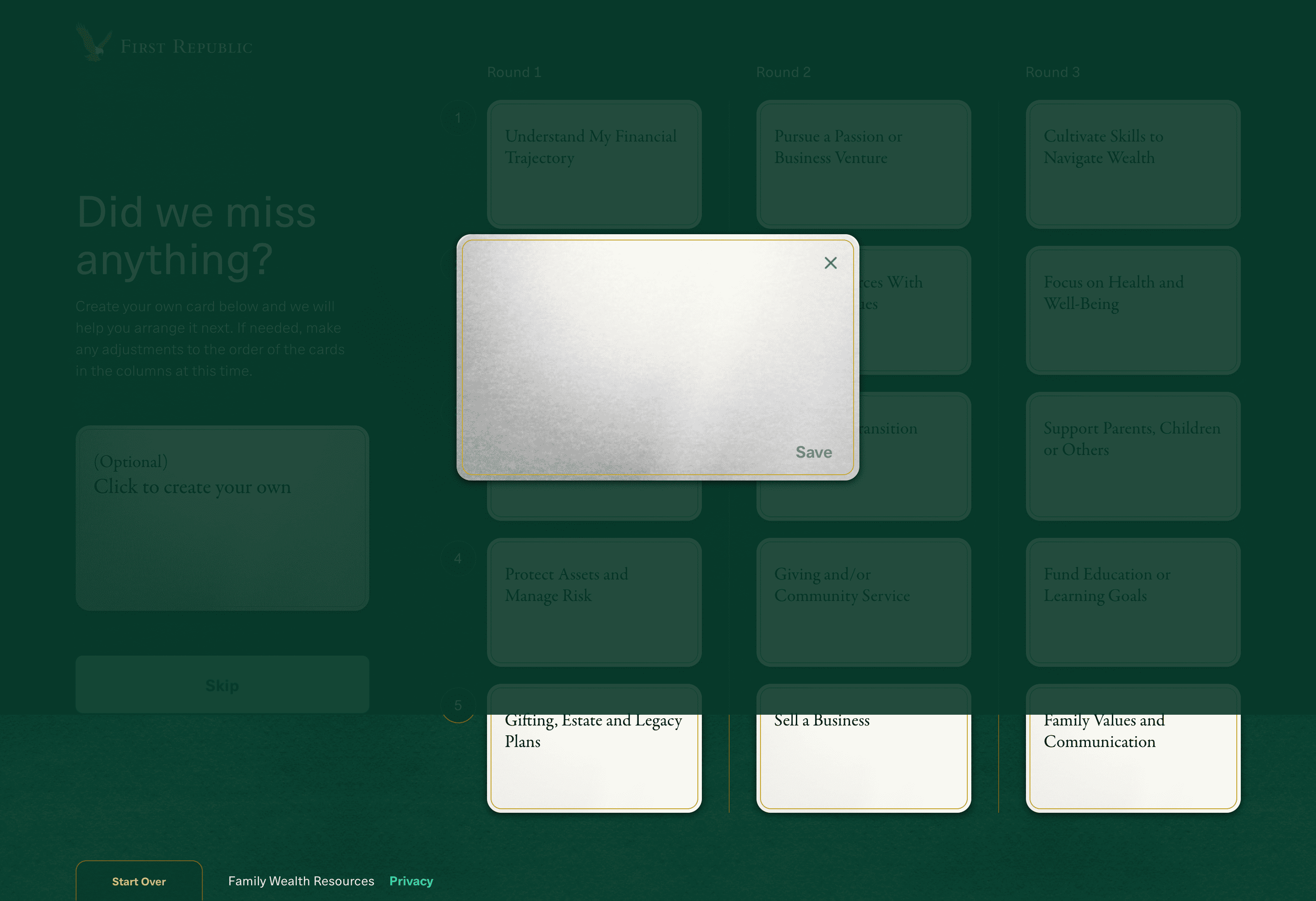This screenshot has width=1316, height=901.
Task: Open the Privacy link
Action: [411, 881]
